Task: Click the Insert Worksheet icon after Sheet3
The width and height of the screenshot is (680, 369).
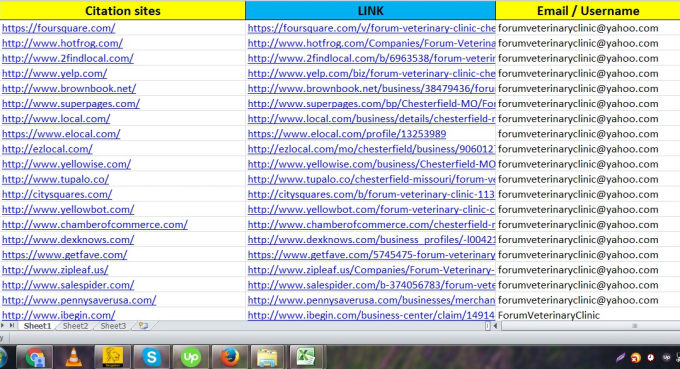Action: [x=143, y=326]
